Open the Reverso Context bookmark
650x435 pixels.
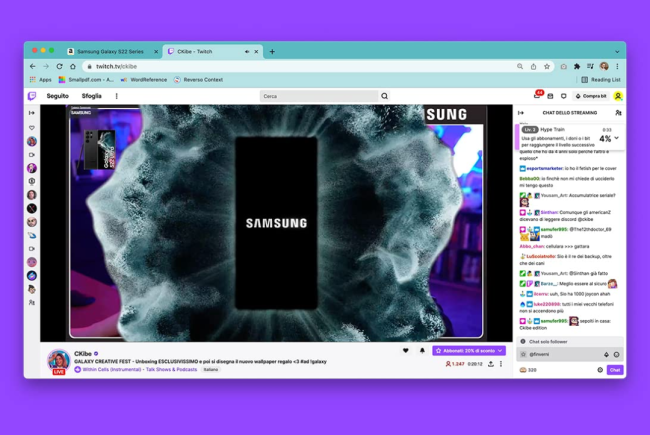coord(199,80)
